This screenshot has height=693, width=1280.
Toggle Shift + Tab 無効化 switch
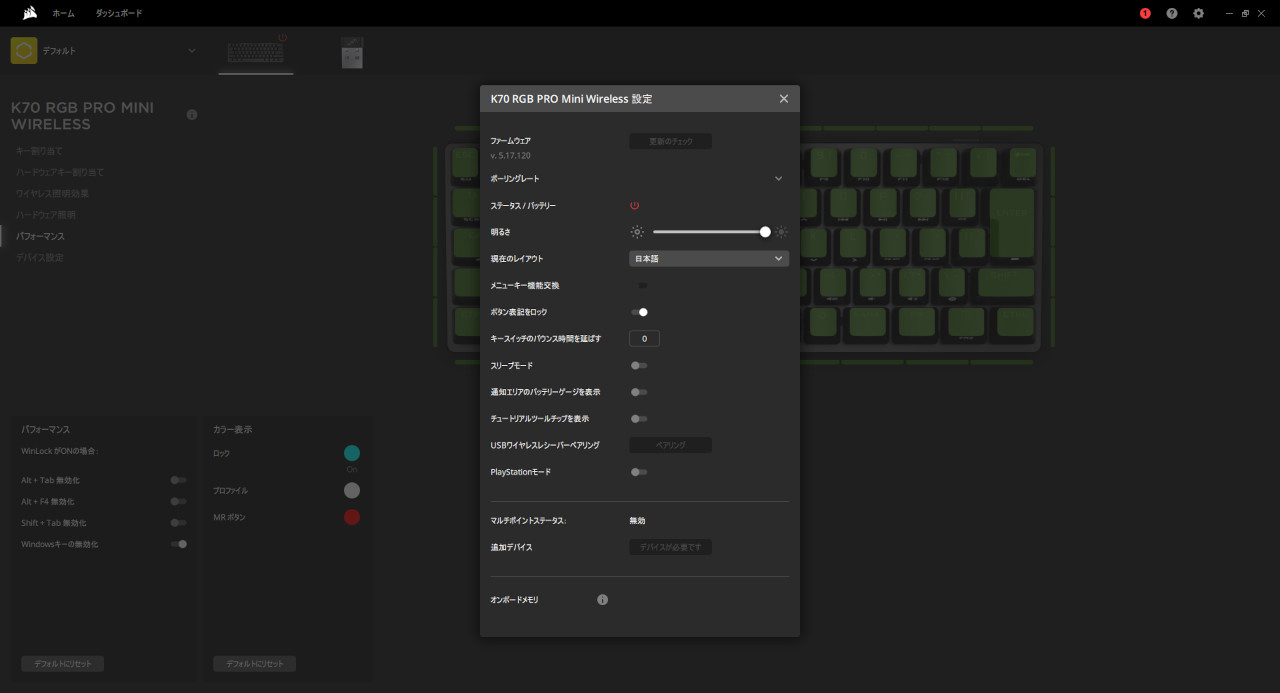(x=179, y=523)
